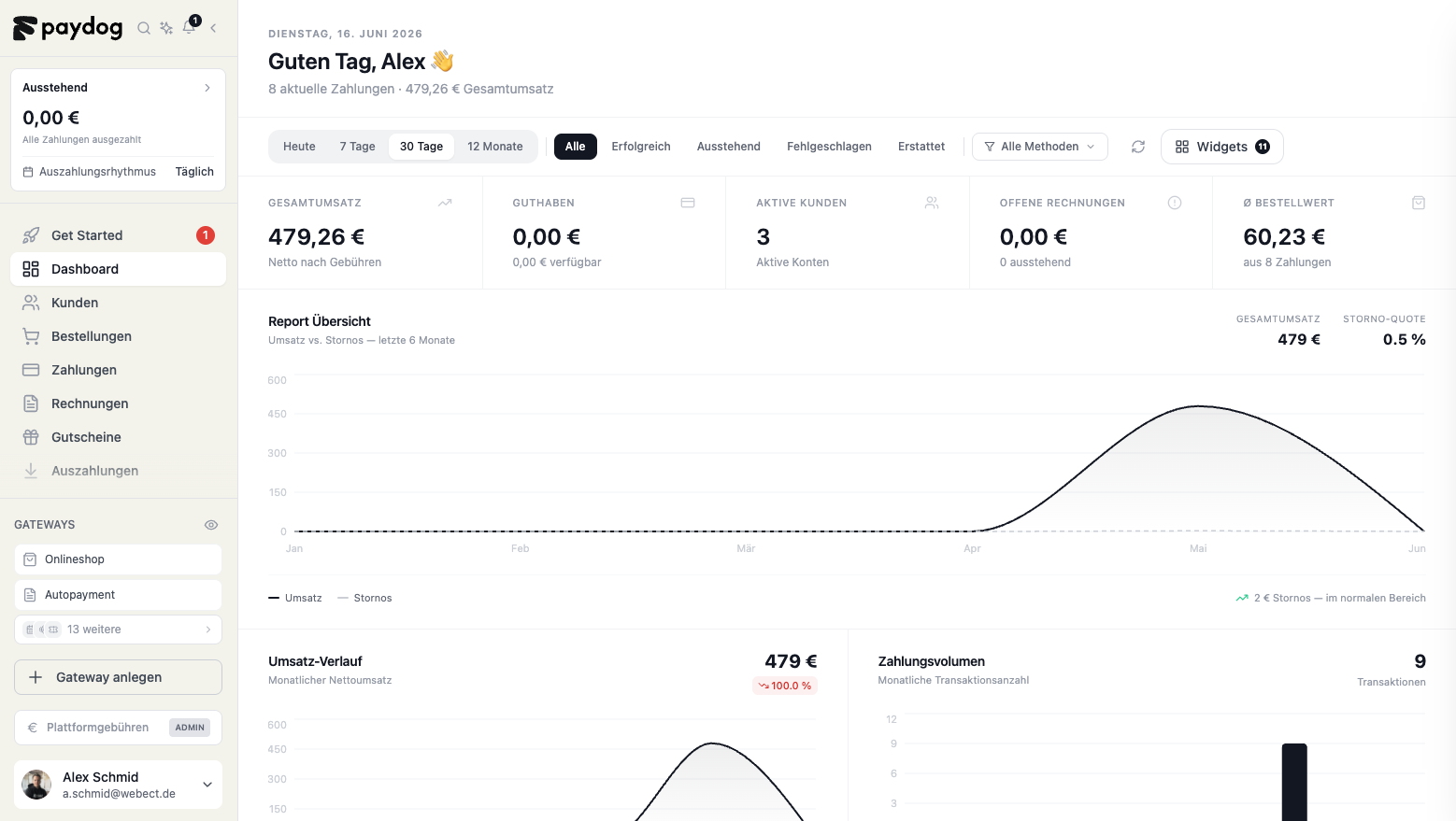Toggle the Stornos legend entry

(x=364, y=598)
